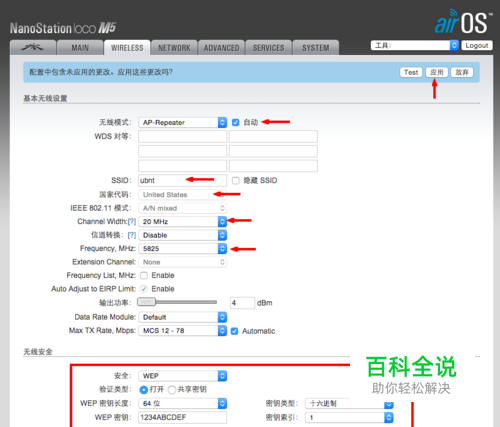Click the output power dBm value field
The width and height of the screenshot is (500, 427).
pos(242,303)
